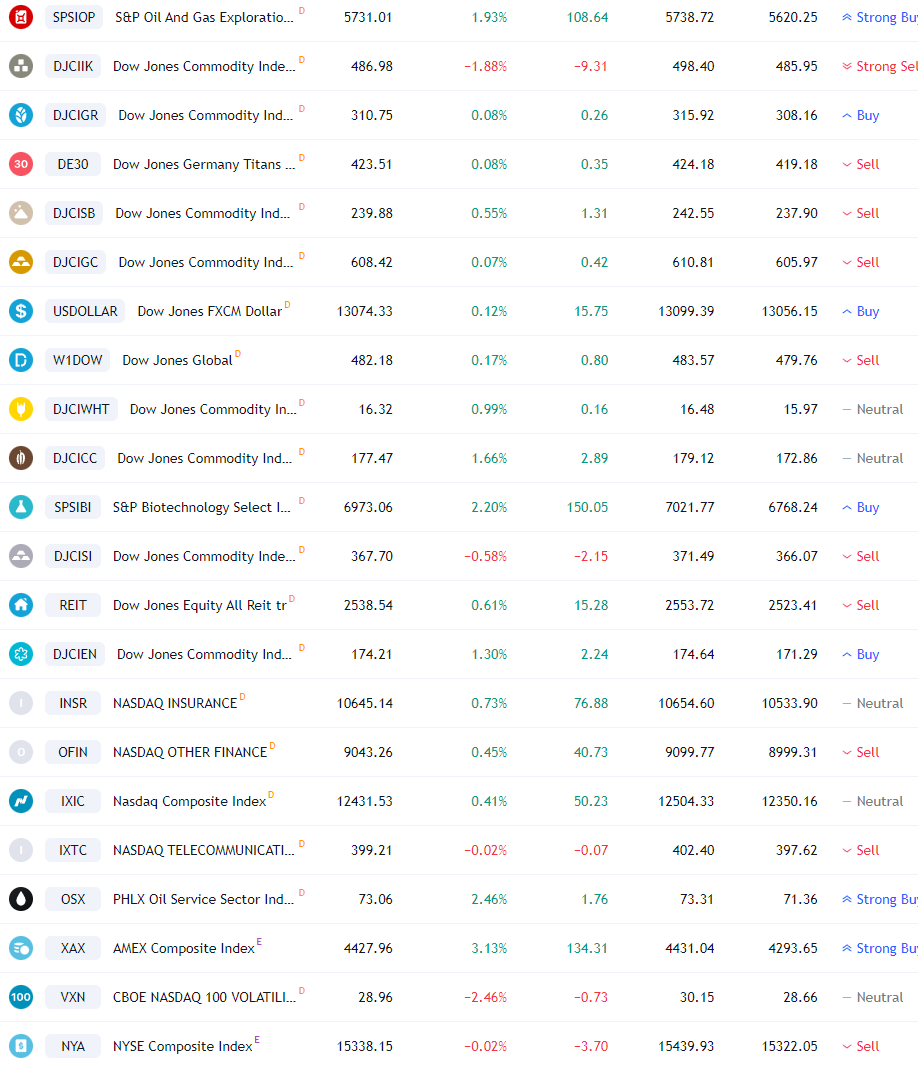
Task: Click the XAX light blue logo icon
Action: pos(21,949)
